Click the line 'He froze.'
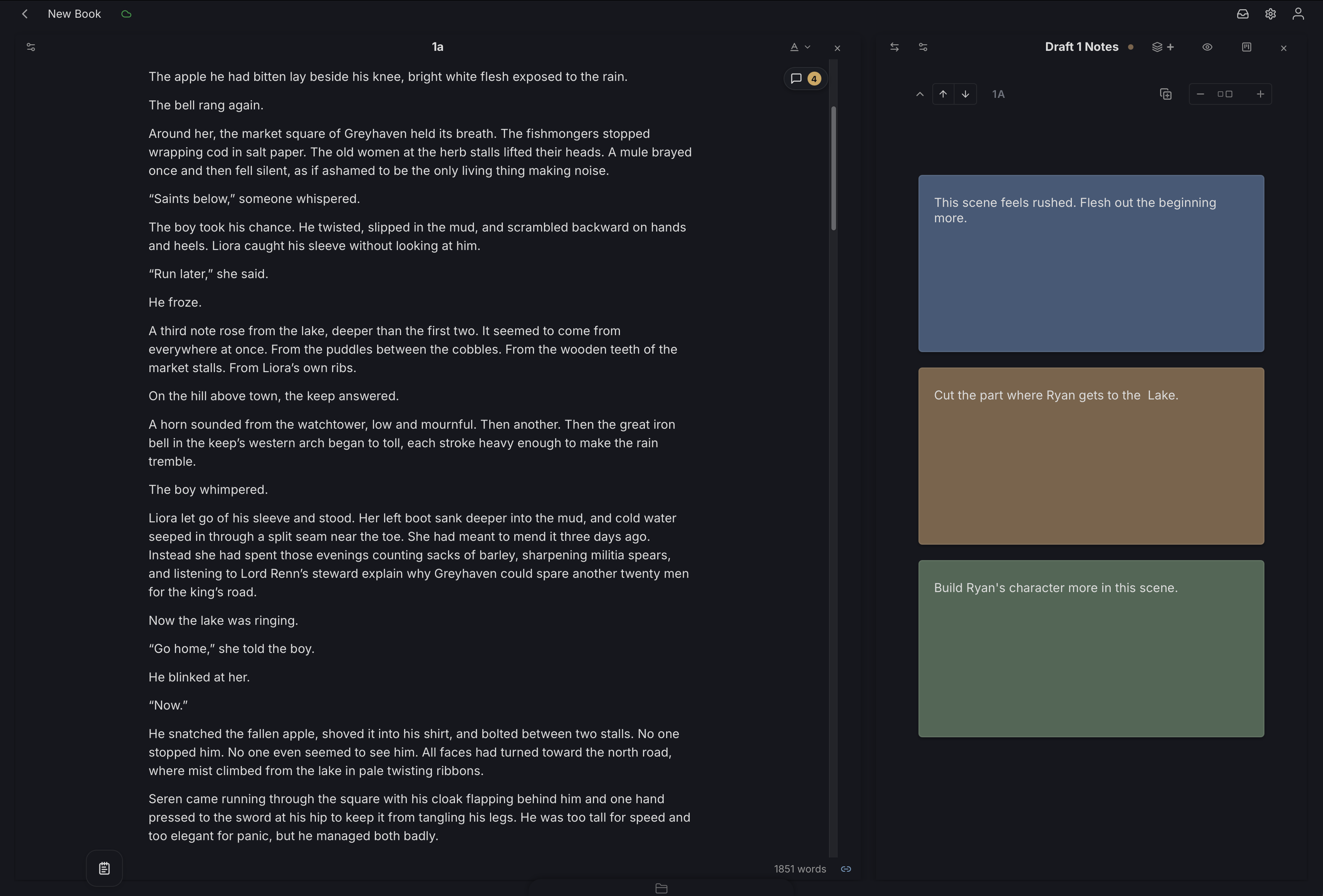Viewport: 1323px width, 896px height. pos(175,302)
